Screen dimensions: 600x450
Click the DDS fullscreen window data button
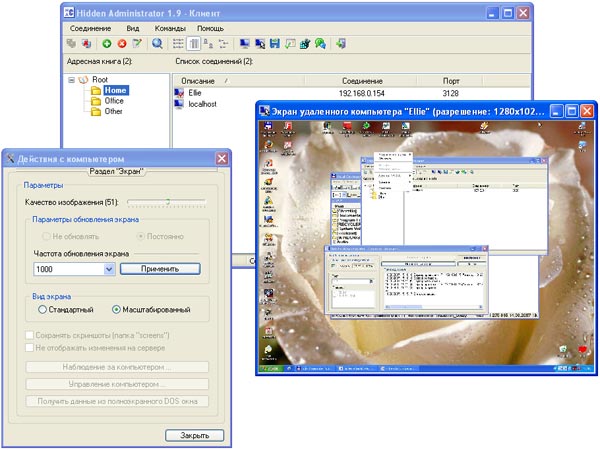(x=117, y=401)
